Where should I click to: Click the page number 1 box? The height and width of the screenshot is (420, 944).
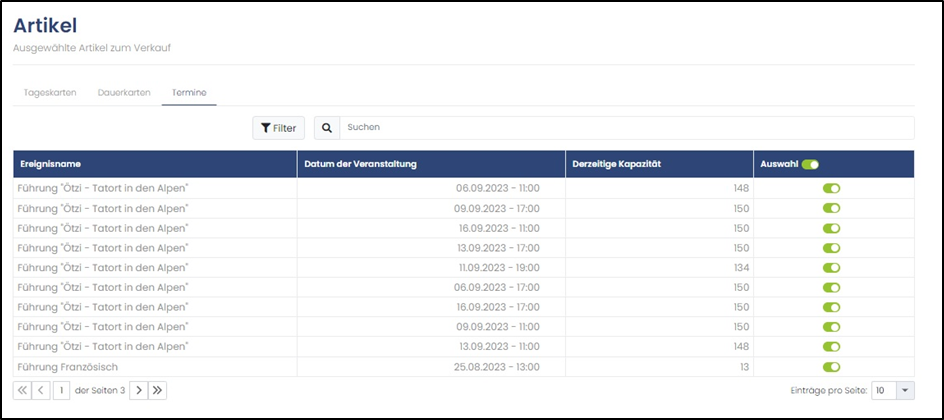click(x=61, y=391)
